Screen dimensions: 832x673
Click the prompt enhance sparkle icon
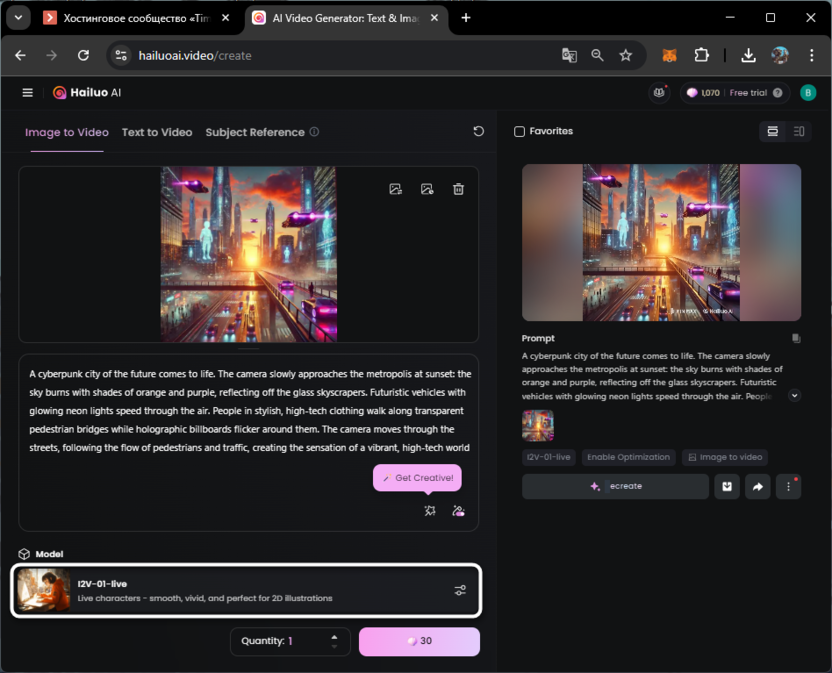coord(430,511)
